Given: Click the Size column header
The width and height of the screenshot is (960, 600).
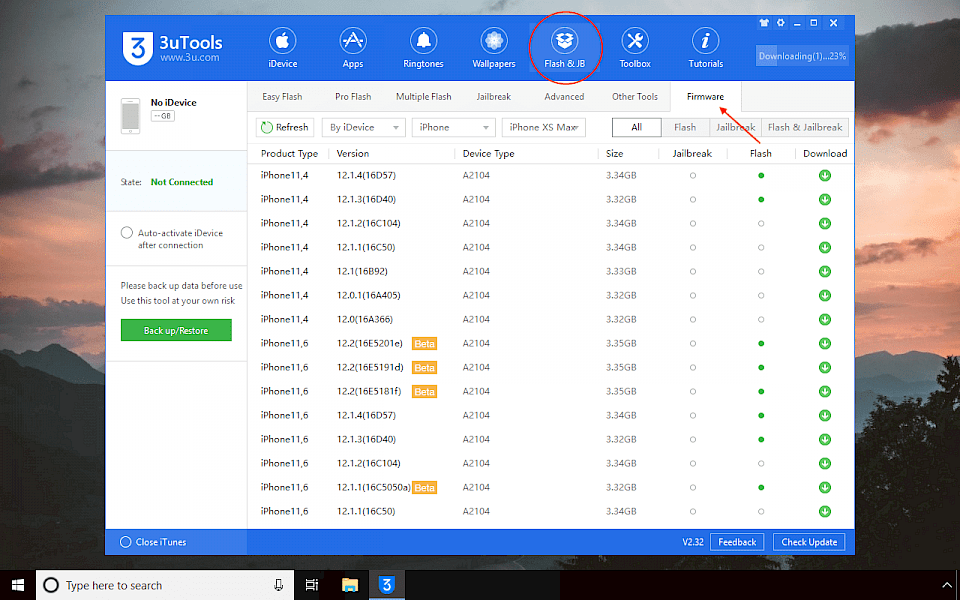Looking at the screenshot, I should (615, 154).
